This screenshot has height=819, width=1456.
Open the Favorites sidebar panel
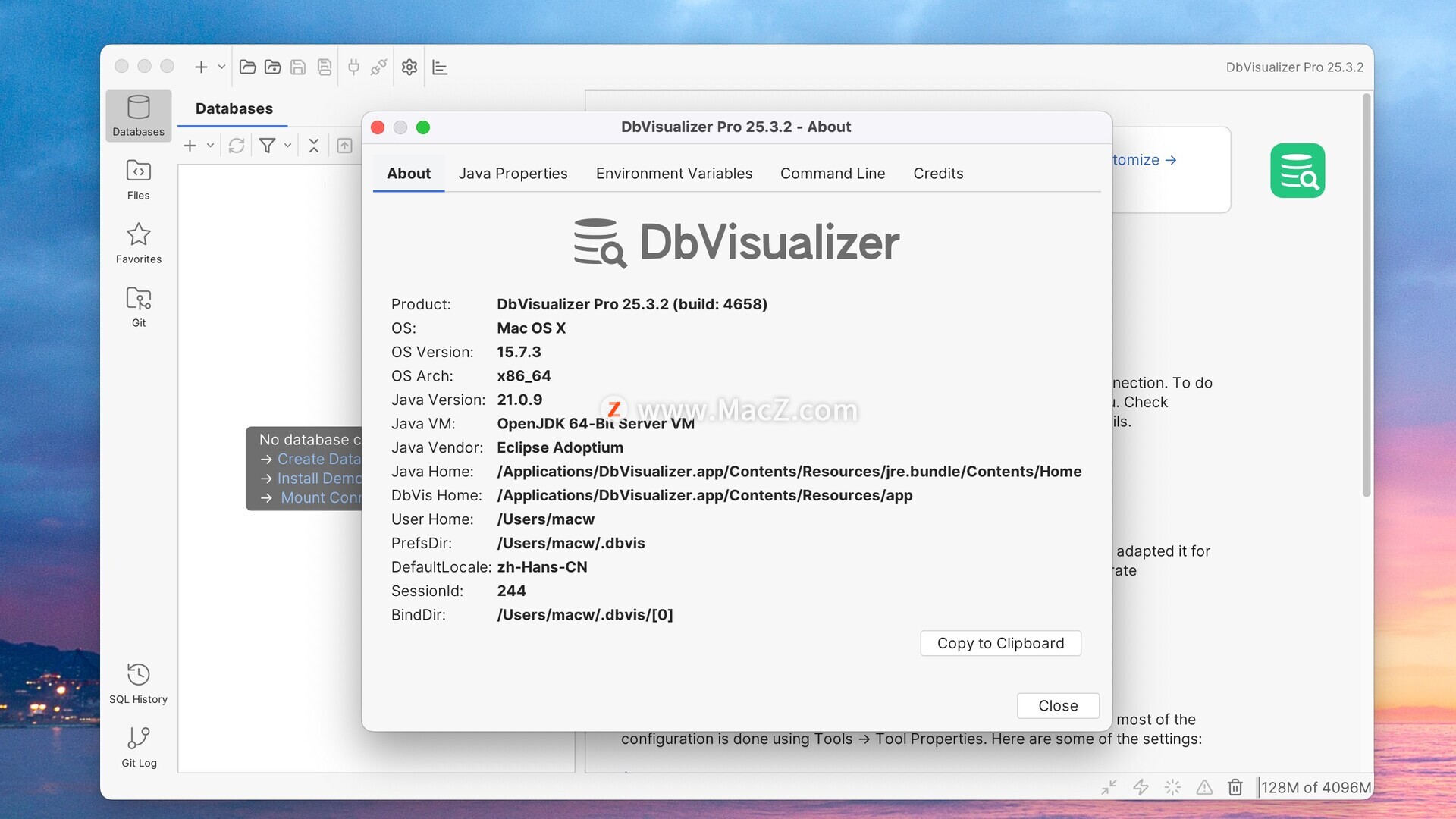tap(138, 243)
